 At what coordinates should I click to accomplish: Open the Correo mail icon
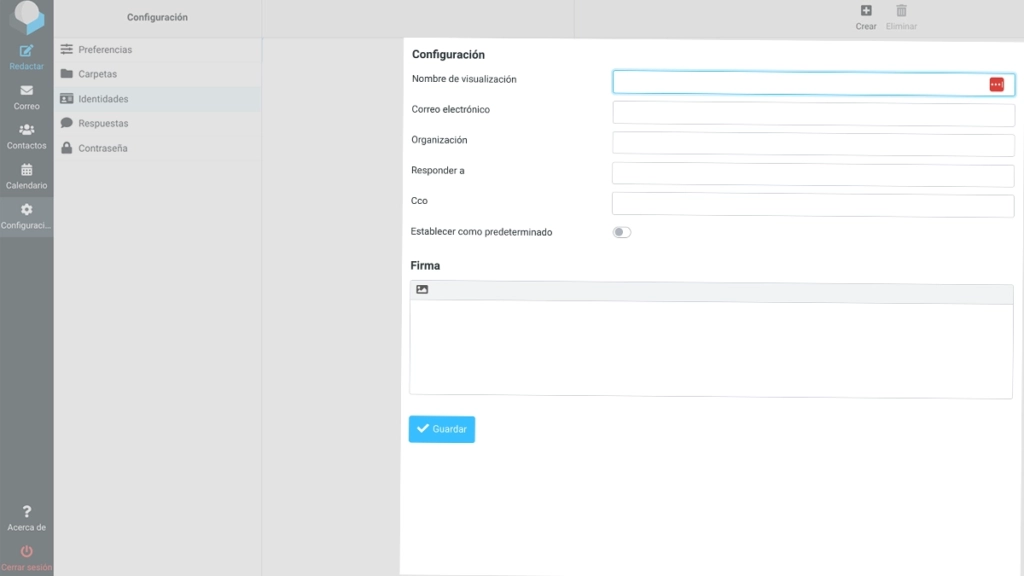coord(26,91)
